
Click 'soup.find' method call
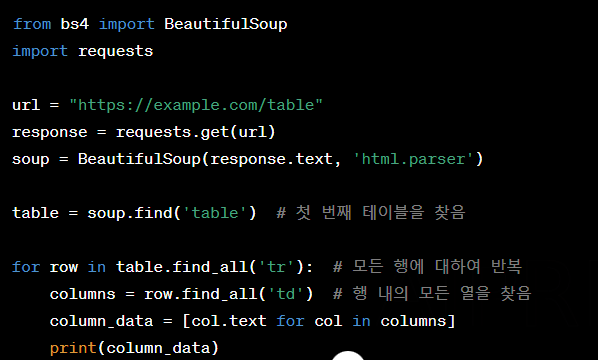[130, 213]
